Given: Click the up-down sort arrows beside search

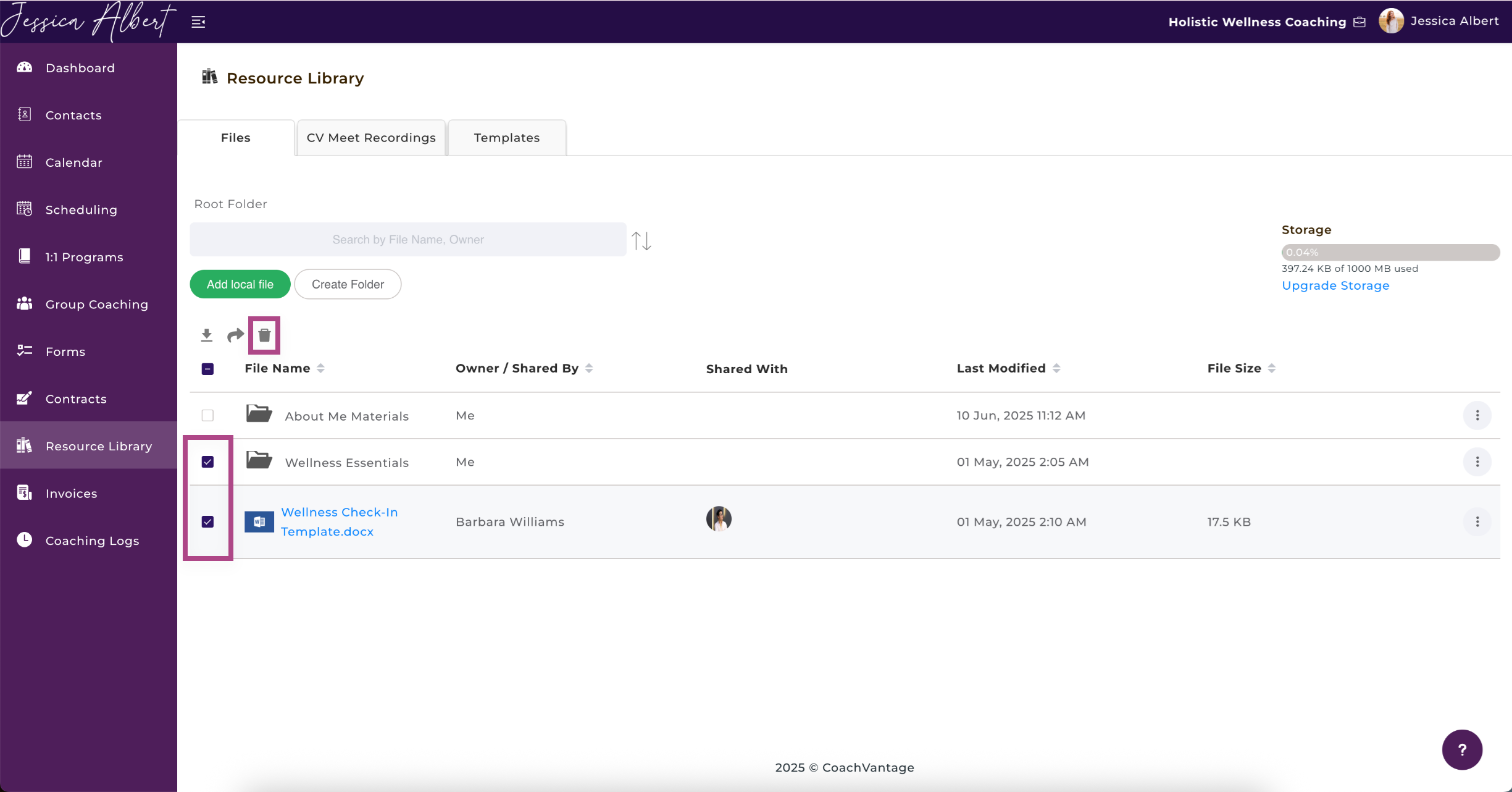Looking at the screenshot, I should coord(641,240).
